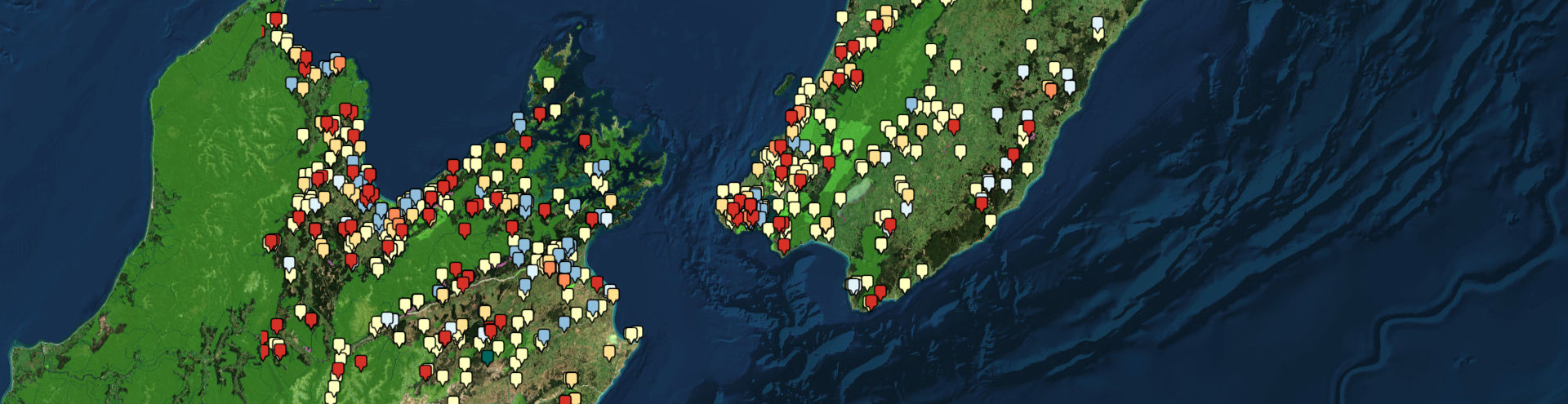Open the pale blue marker west of the South Island cluster
Screen dimensions: 1568x404
tap(288, 264)
